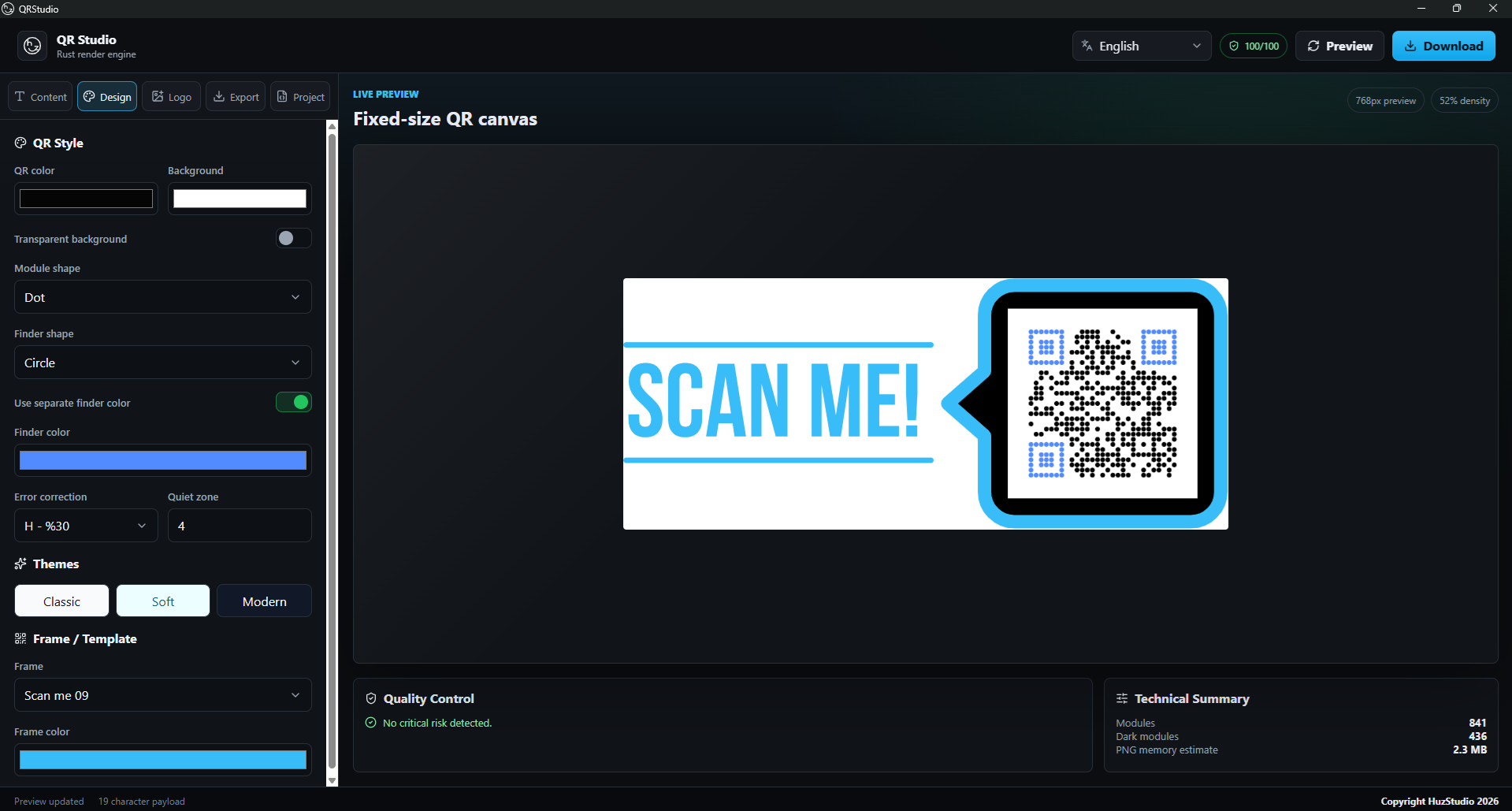This screenshot has width=1512, height=811.
Task: Disable the Use separate finder color toggle
Action: coord(293,402)
